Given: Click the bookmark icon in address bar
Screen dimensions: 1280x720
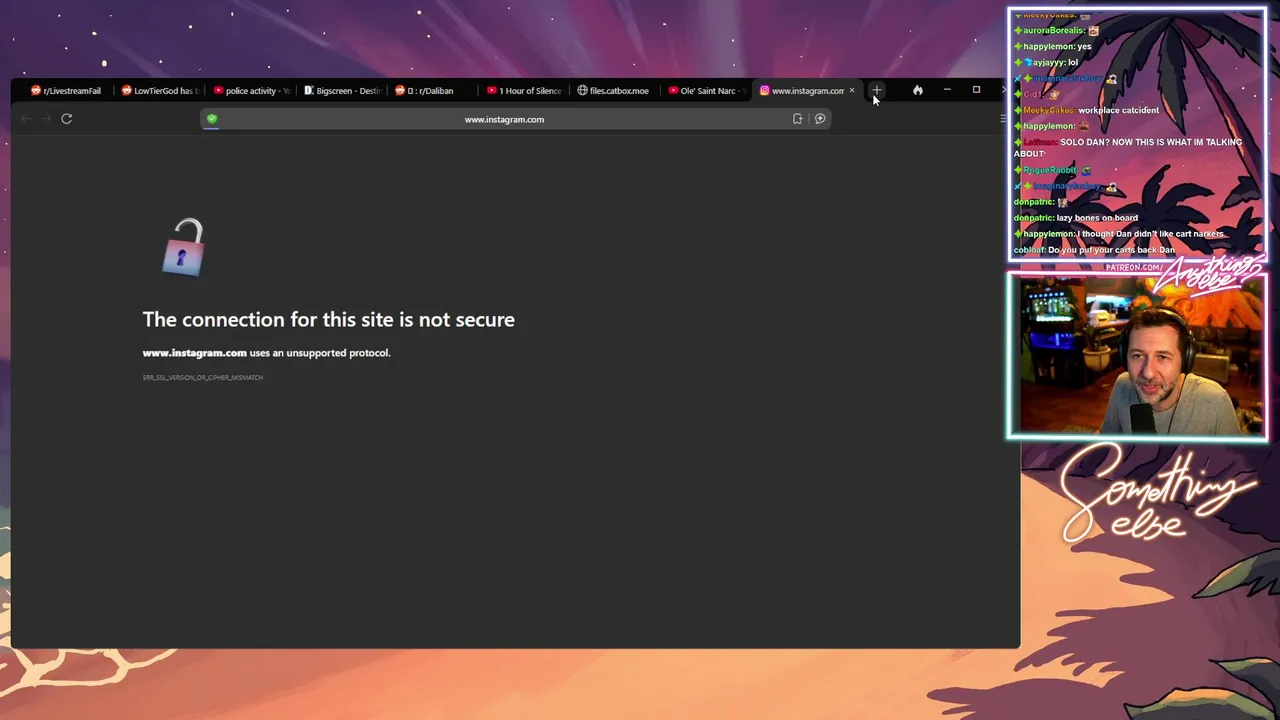Looking at the screenshot, I should (x=797, y=119).
